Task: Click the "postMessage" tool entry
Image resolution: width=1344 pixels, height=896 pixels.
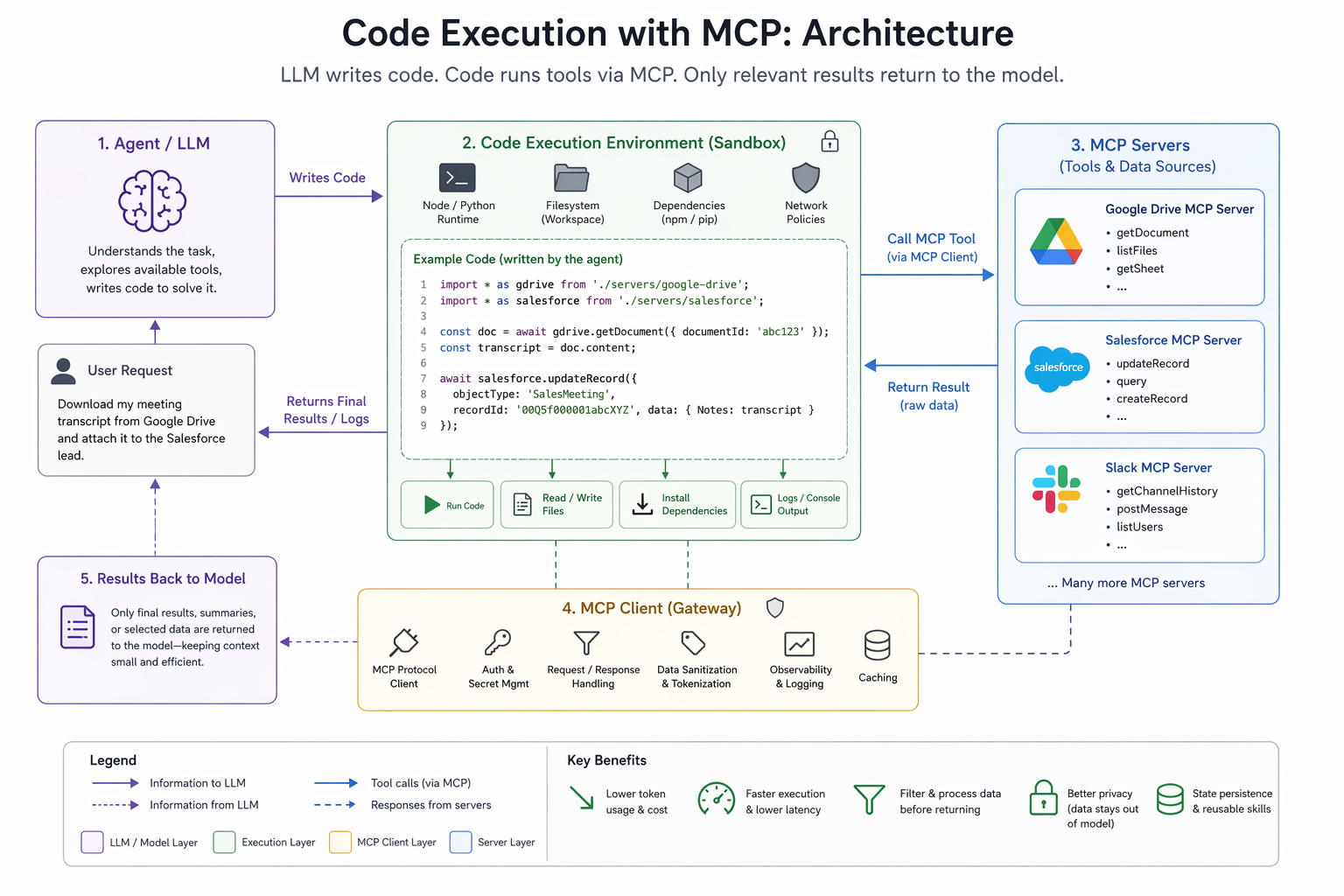Action: pos(1151,509)
